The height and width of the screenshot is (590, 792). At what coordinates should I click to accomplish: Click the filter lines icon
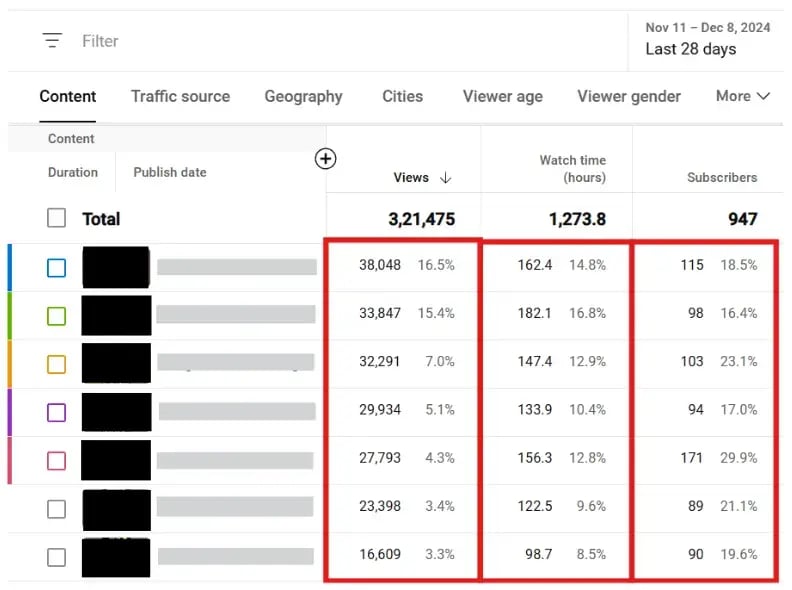pyautogui.click(x=52, y=41)
